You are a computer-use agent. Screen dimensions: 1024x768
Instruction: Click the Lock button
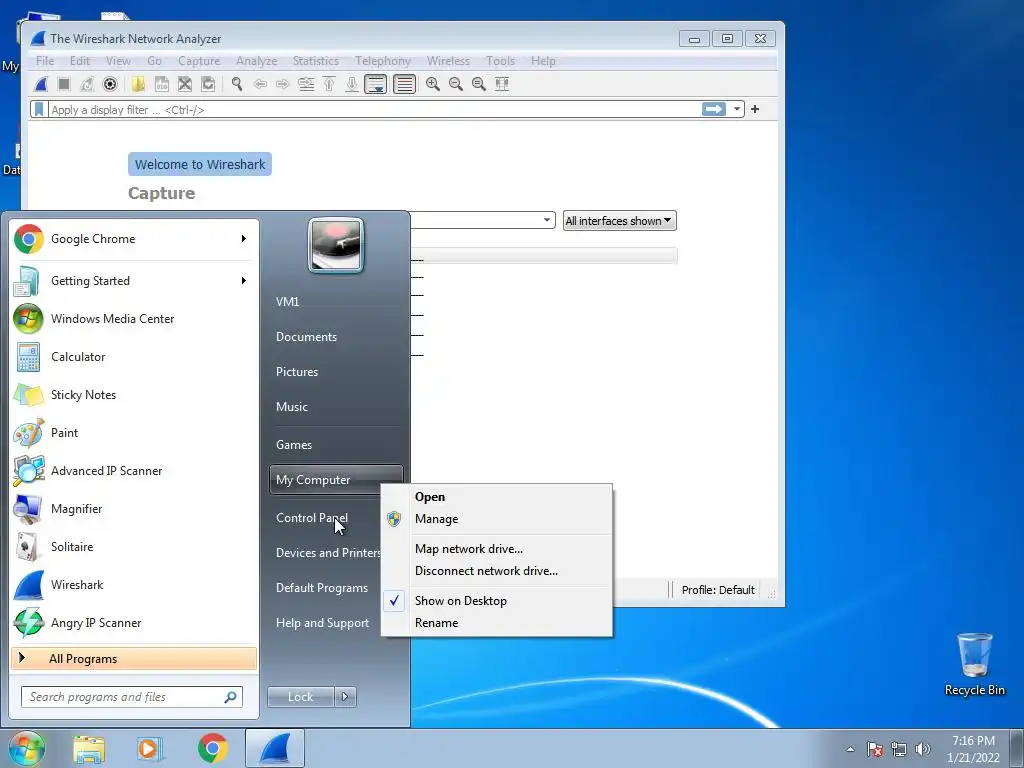pyautogui.click(x=300, y=697)
